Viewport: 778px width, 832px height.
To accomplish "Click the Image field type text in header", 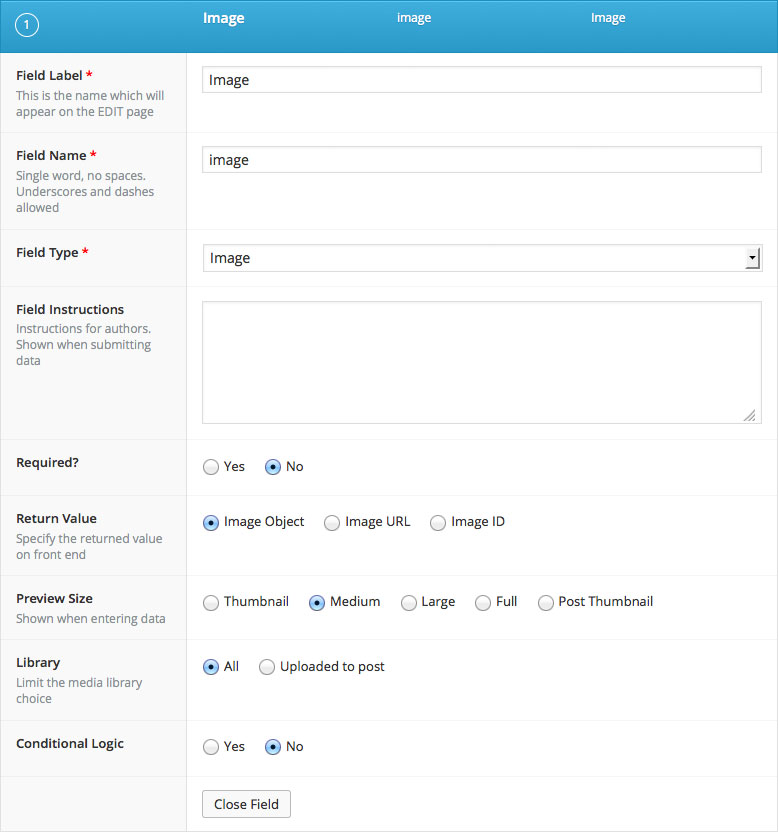I will coord(608,18).
